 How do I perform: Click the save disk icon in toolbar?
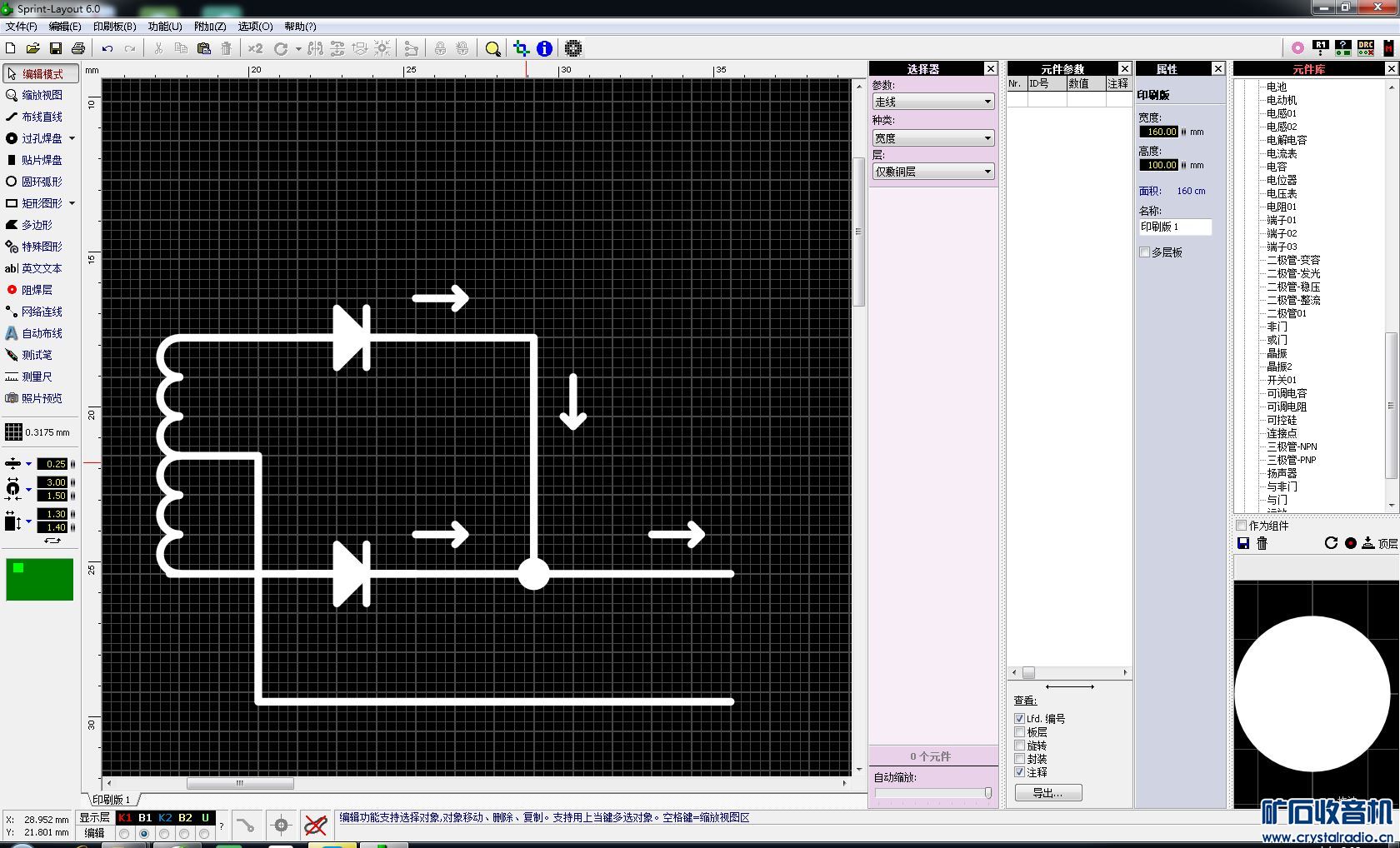pos(56,48)
